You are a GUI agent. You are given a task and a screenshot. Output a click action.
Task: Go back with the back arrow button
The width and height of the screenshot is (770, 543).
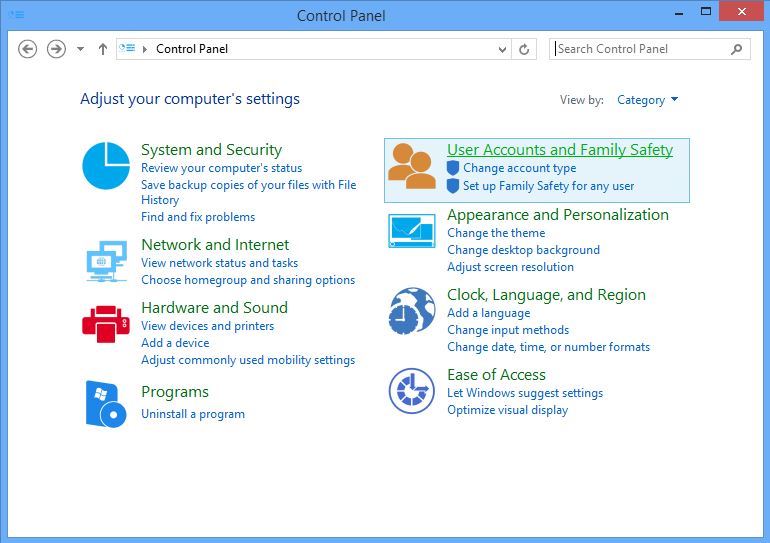(28, 49)
